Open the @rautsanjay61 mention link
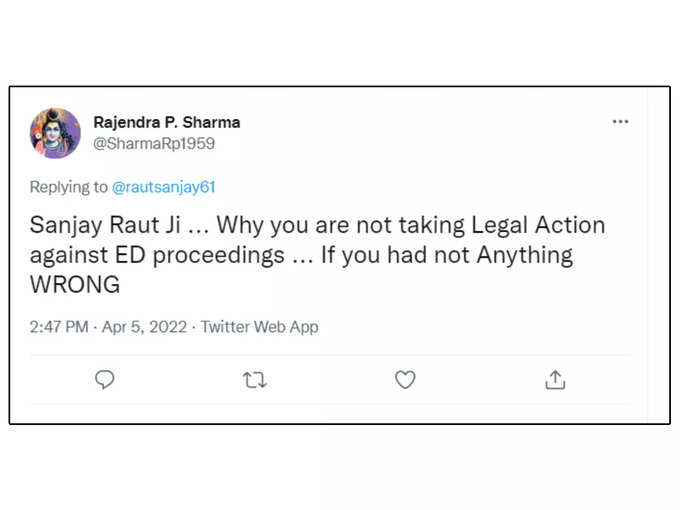680x510 pixels. coord(163,187)
